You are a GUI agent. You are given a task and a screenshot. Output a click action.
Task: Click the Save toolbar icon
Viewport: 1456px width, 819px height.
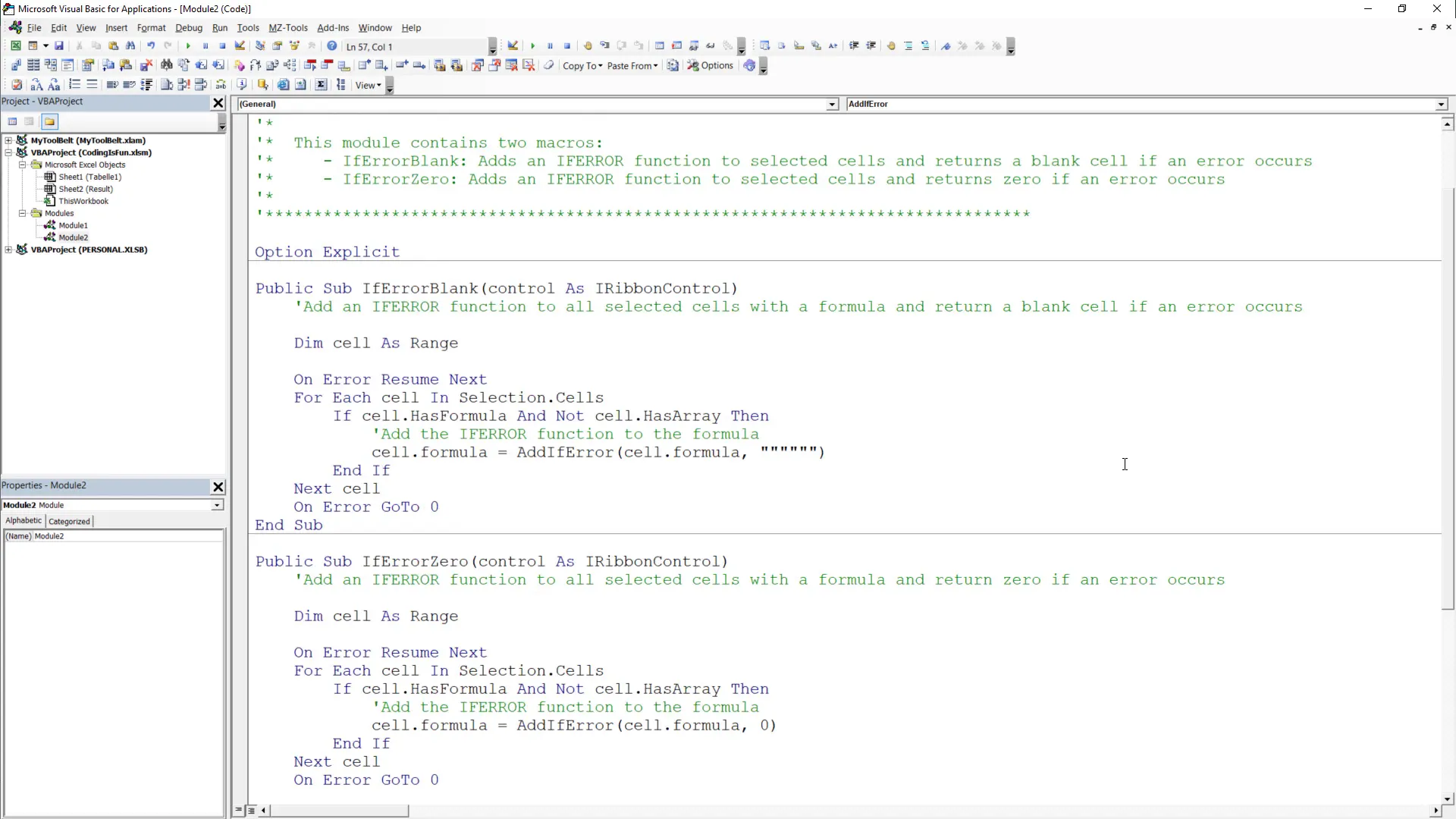(x=58, y=45)
